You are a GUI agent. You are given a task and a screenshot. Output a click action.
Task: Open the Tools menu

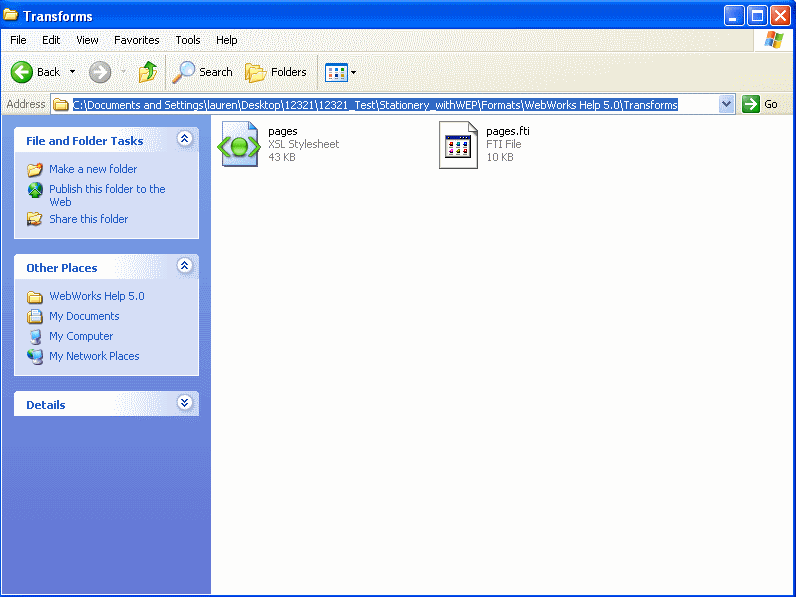pos(188,40)
